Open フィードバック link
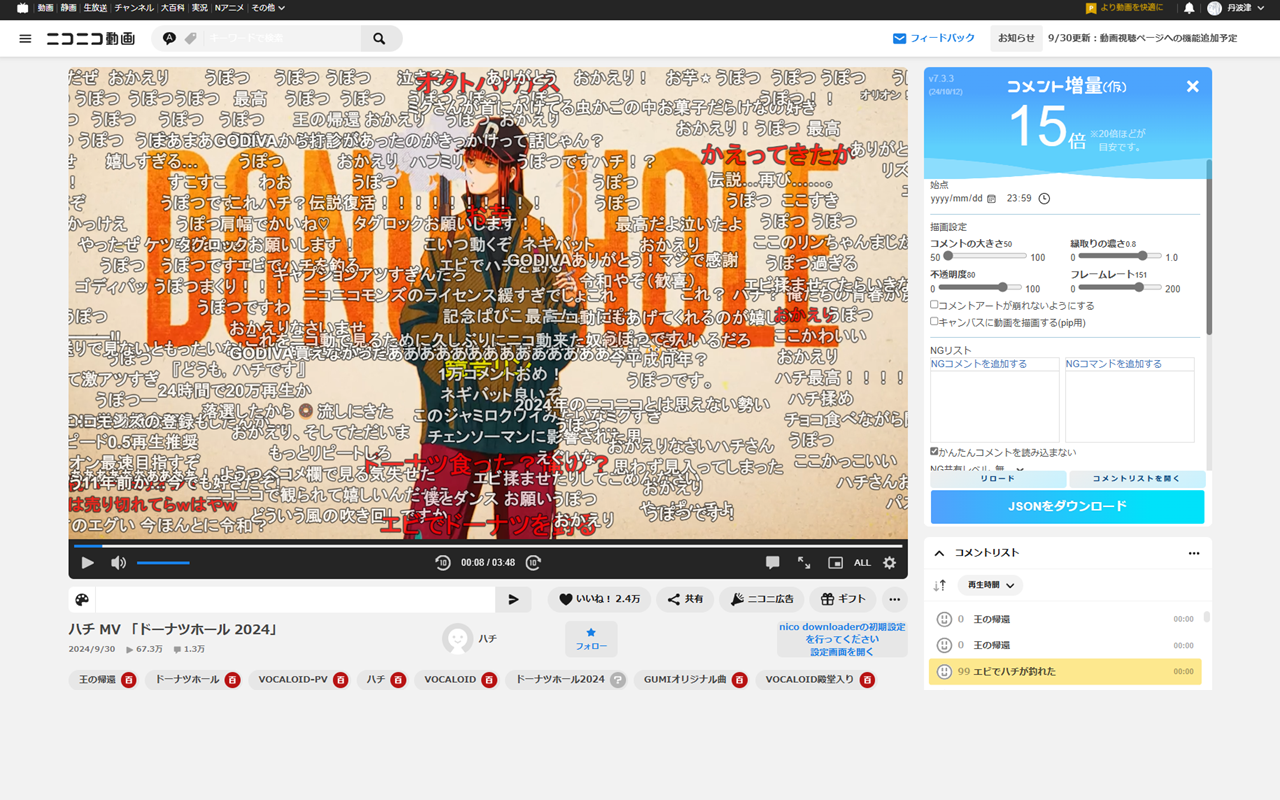 click(x=934, y=38)
